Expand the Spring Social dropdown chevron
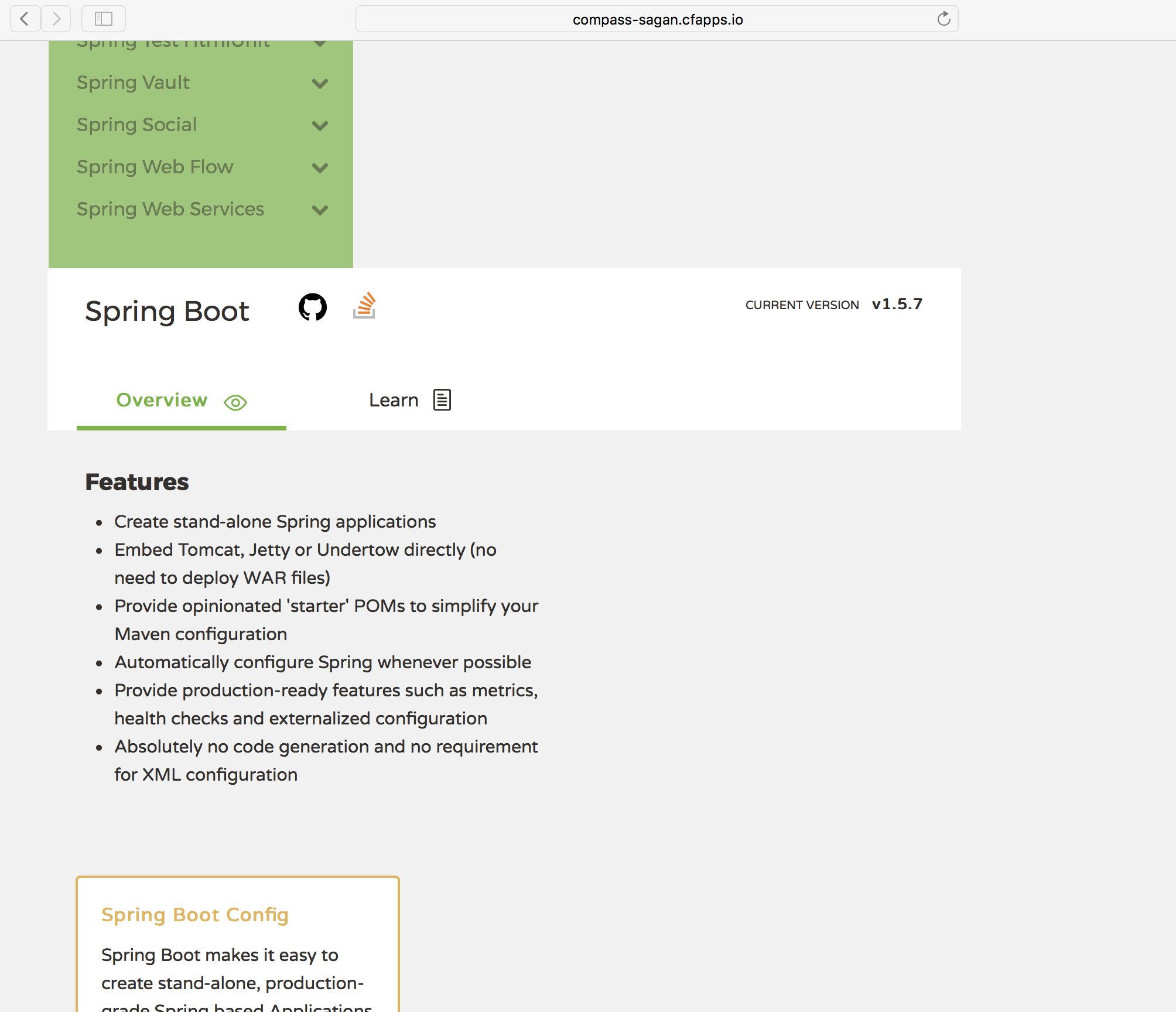Viewport: 1176px width, 1012px height. pos(320,126)
